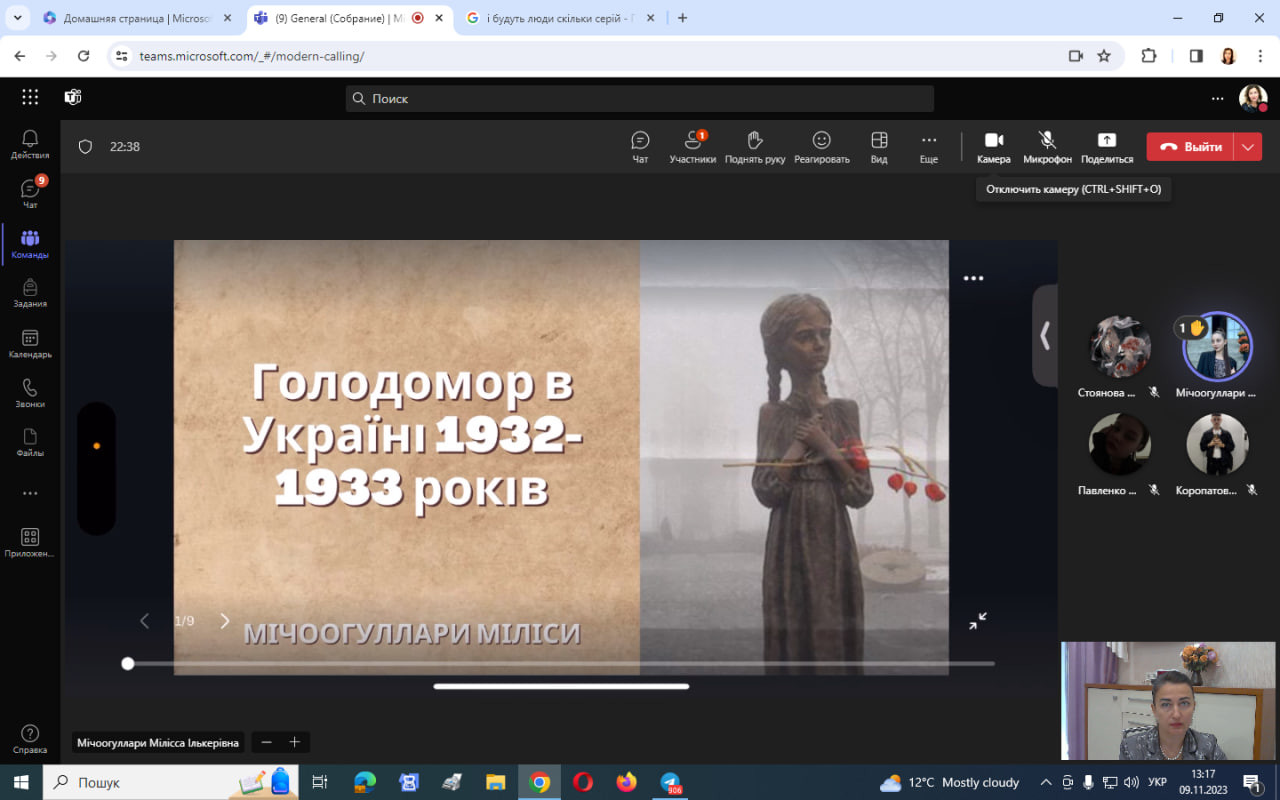The height and width of the screenshot is (800, 1280).
Task: Open the camera permission icon in address bar
Action: (1076, 56)
